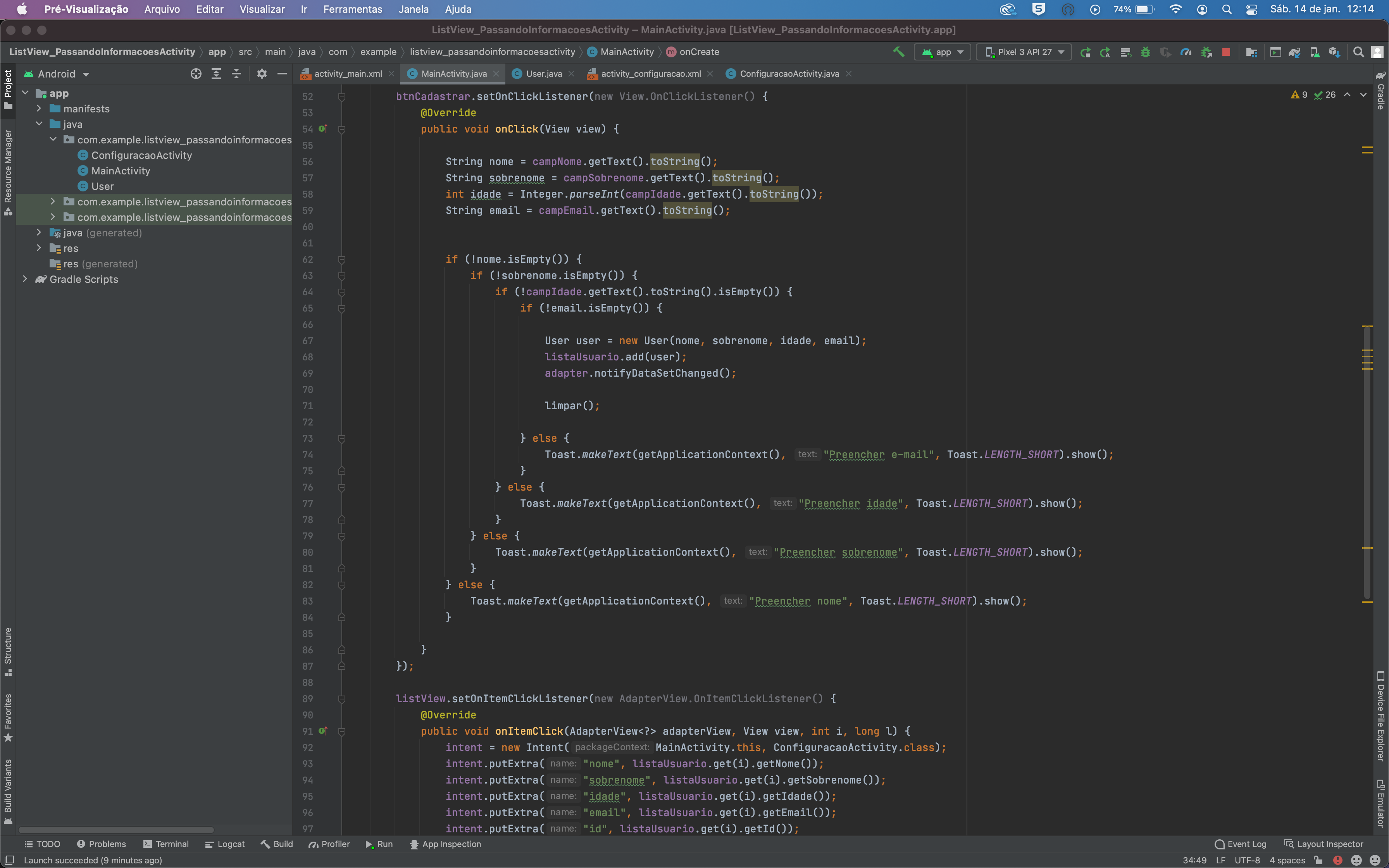The image size is (1389, 868).
Task: Open the Android project view dropdown
Action: (57, 74)
